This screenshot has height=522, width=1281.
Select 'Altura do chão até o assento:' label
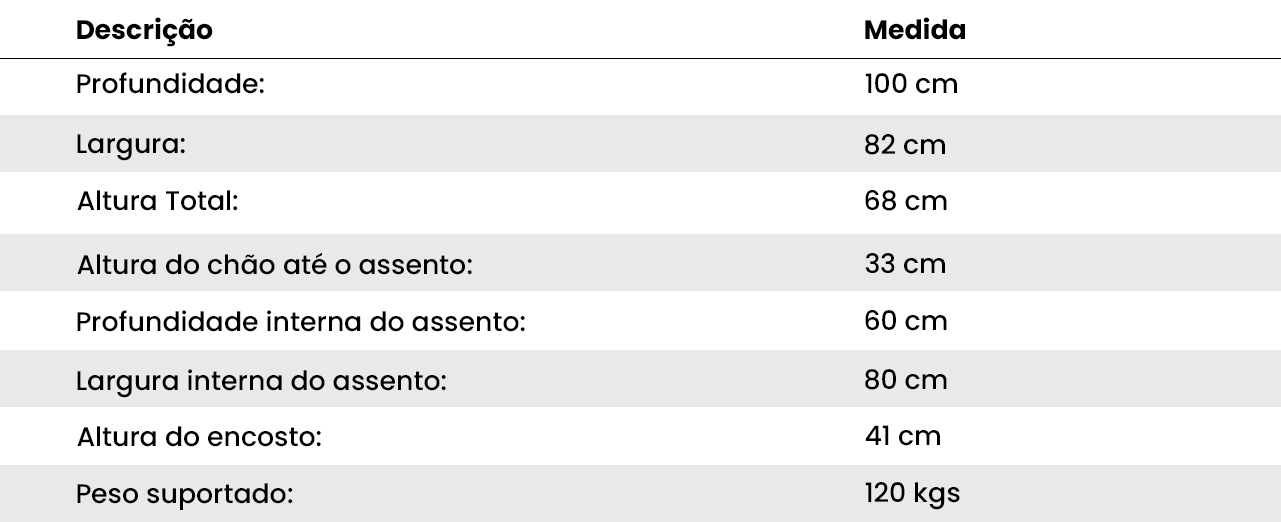click(x=273, y=266)
